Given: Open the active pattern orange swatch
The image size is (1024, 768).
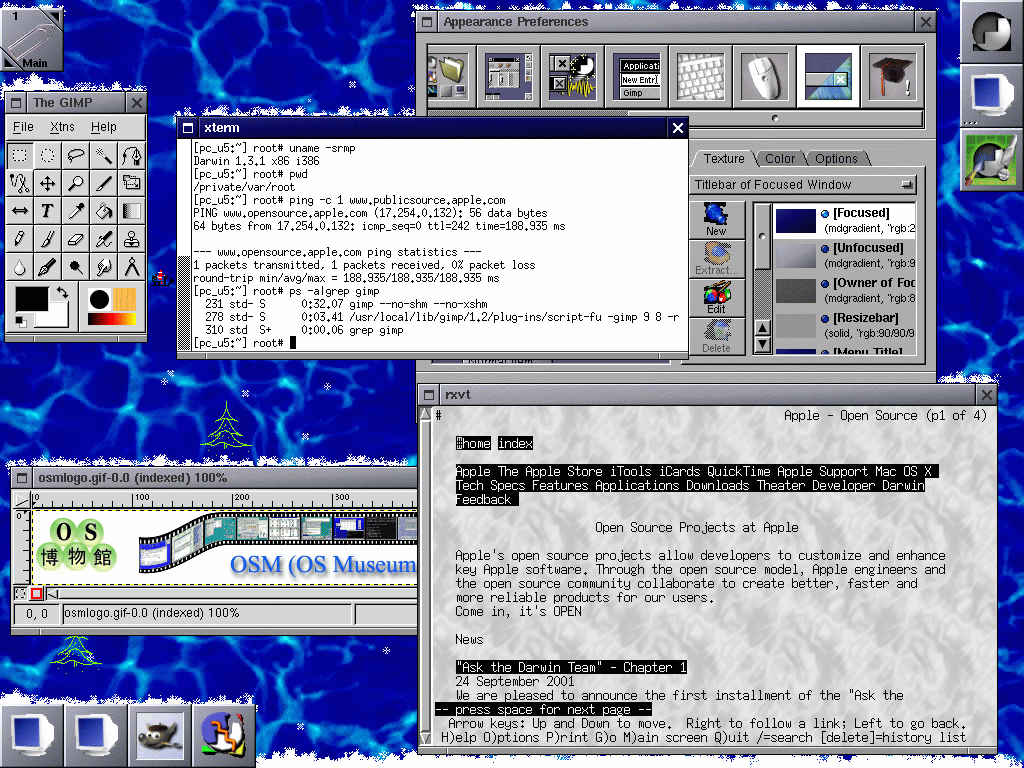Looking at the screenshot, I should tap(125, 299).
